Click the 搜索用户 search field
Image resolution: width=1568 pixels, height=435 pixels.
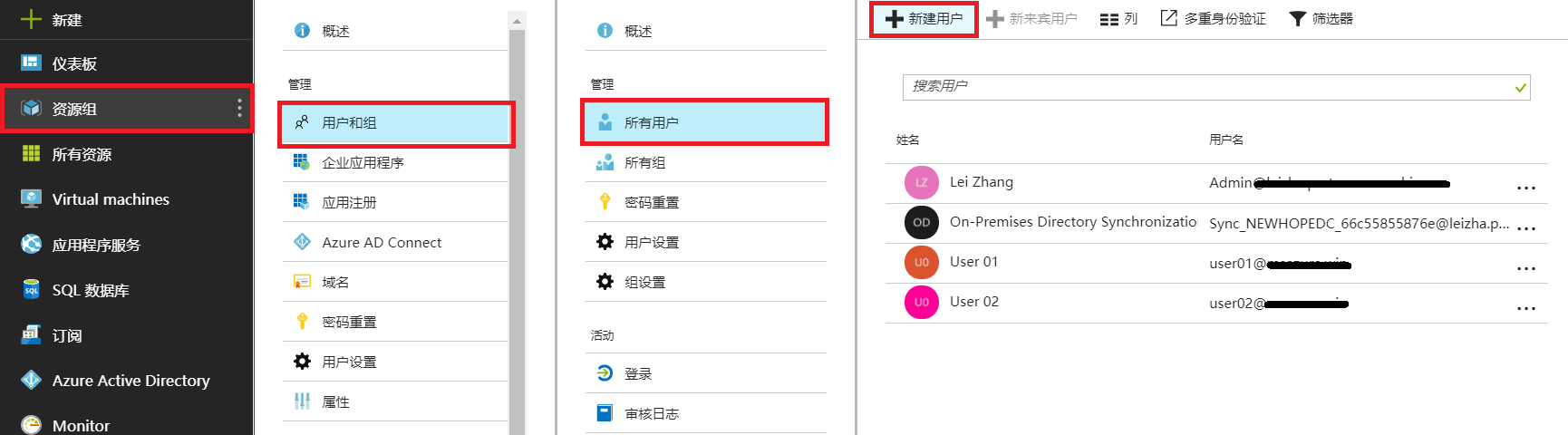(1205, 87)
